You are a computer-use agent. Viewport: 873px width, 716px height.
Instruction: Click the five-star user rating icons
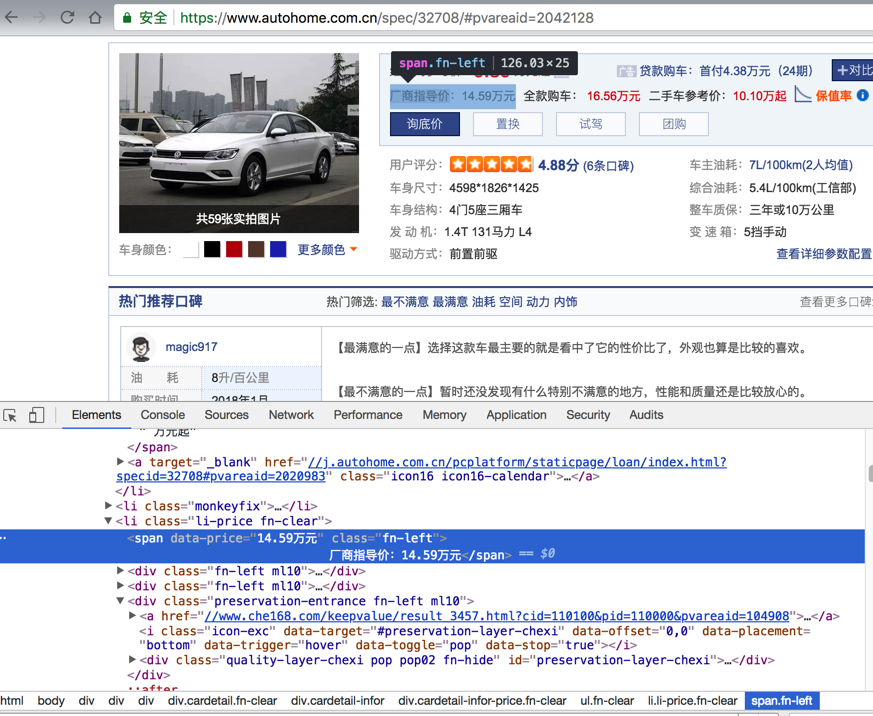(x=491, y=164)
